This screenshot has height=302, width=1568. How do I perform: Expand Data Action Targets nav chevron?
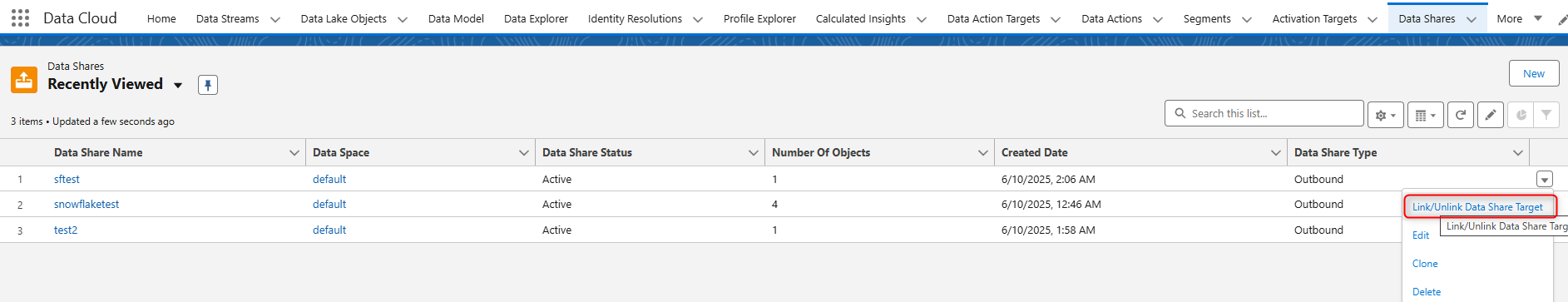click(1056, 19)
